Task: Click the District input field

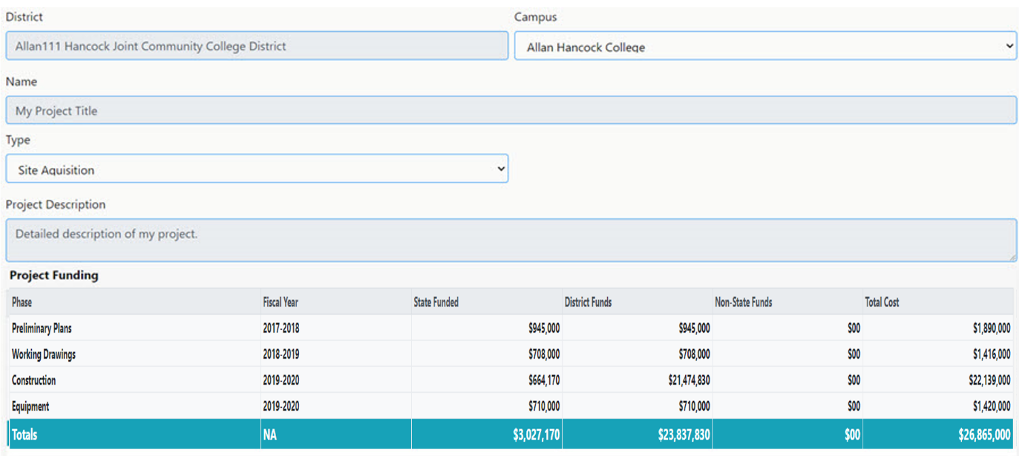Action: pos(257,46)
